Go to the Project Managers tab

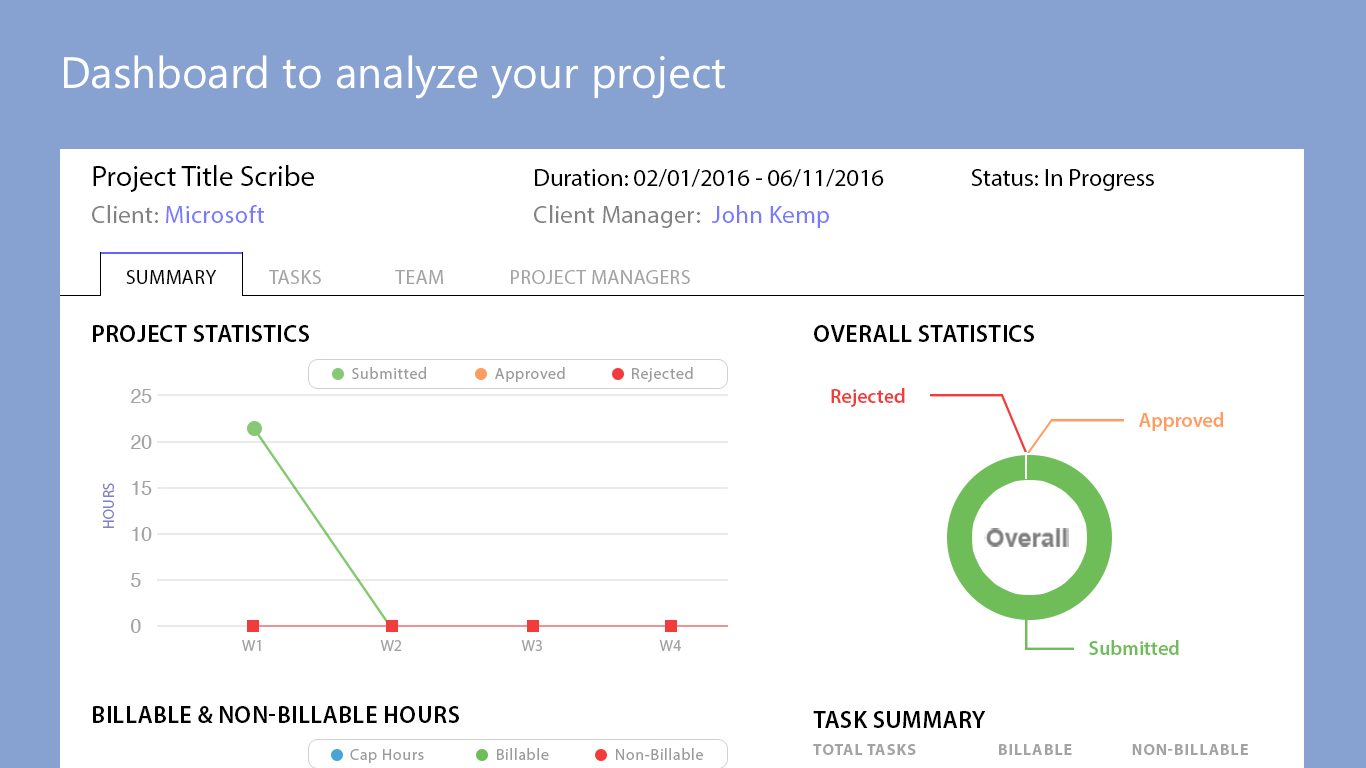coord(600,277)
